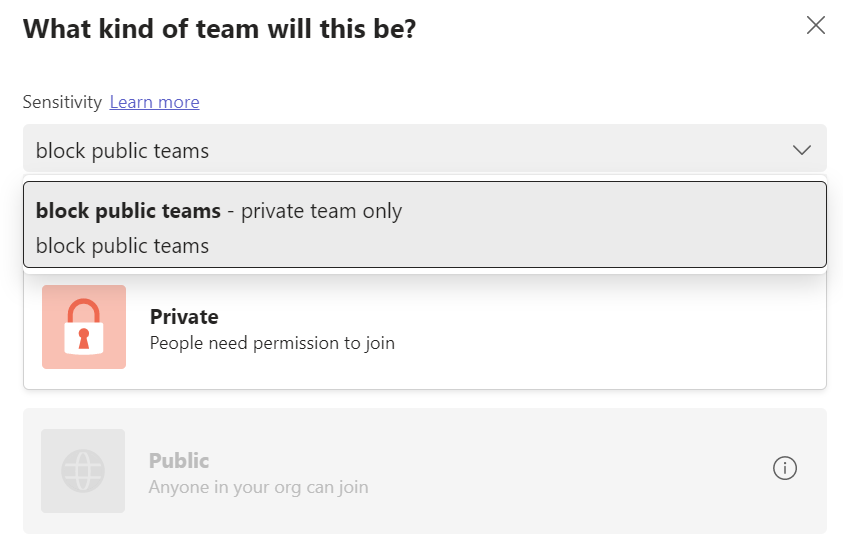The width and height of the screenshot is (843, 551).
Task: Click the greyed globe Public icon
Action: click(x=83, y=471)
